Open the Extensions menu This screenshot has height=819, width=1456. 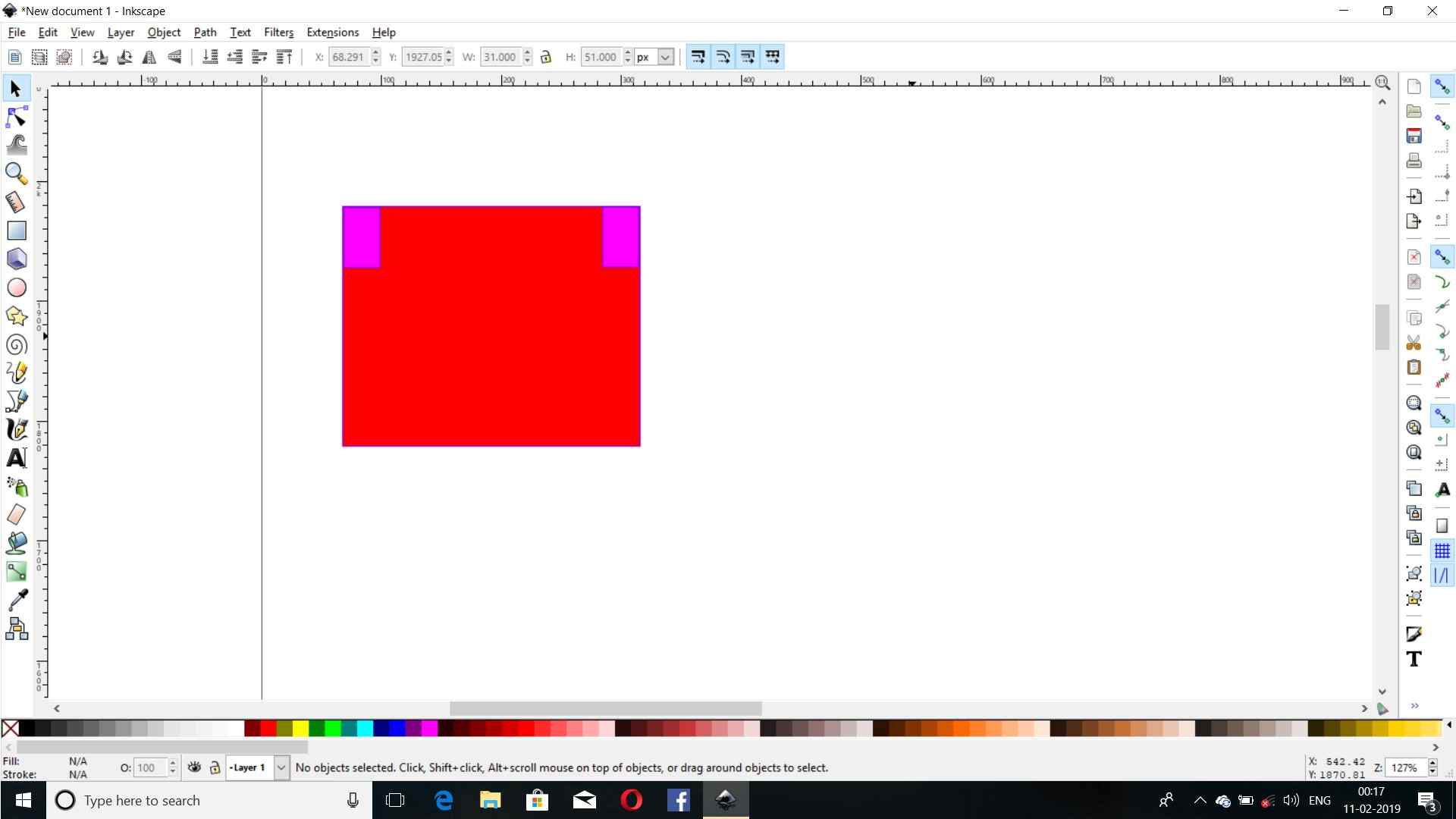coord(332,33)
